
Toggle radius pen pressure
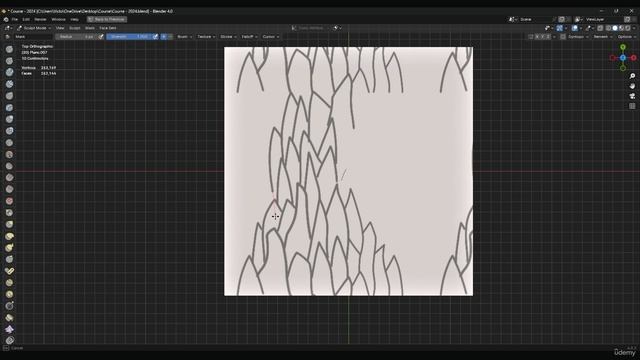pos(101,37)
